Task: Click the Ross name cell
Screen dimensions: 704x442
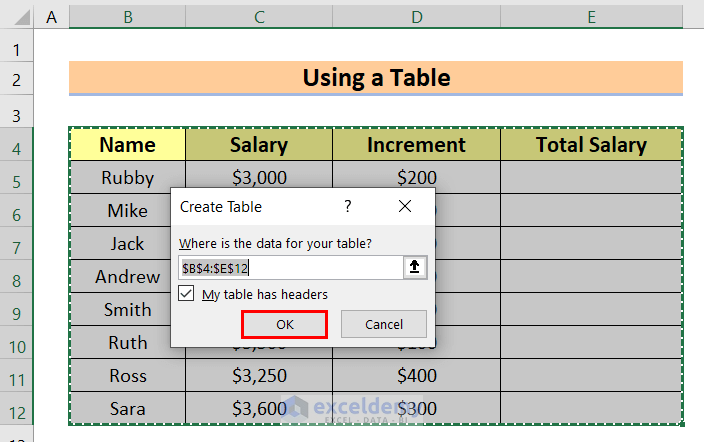Action: point(128,376)
